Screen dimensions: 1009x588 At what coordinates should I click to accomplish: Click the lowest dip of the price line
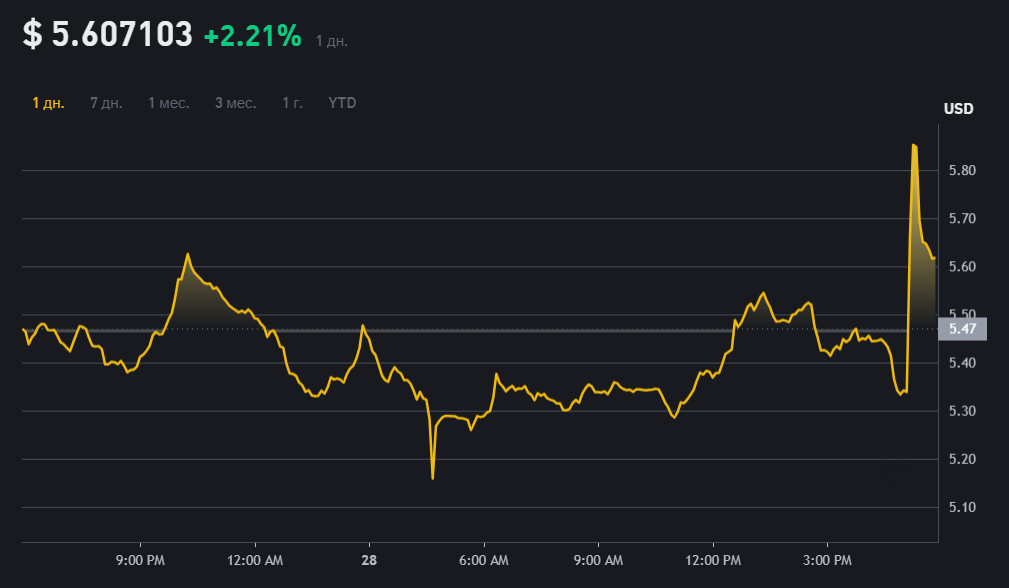(x=432, y=477)
